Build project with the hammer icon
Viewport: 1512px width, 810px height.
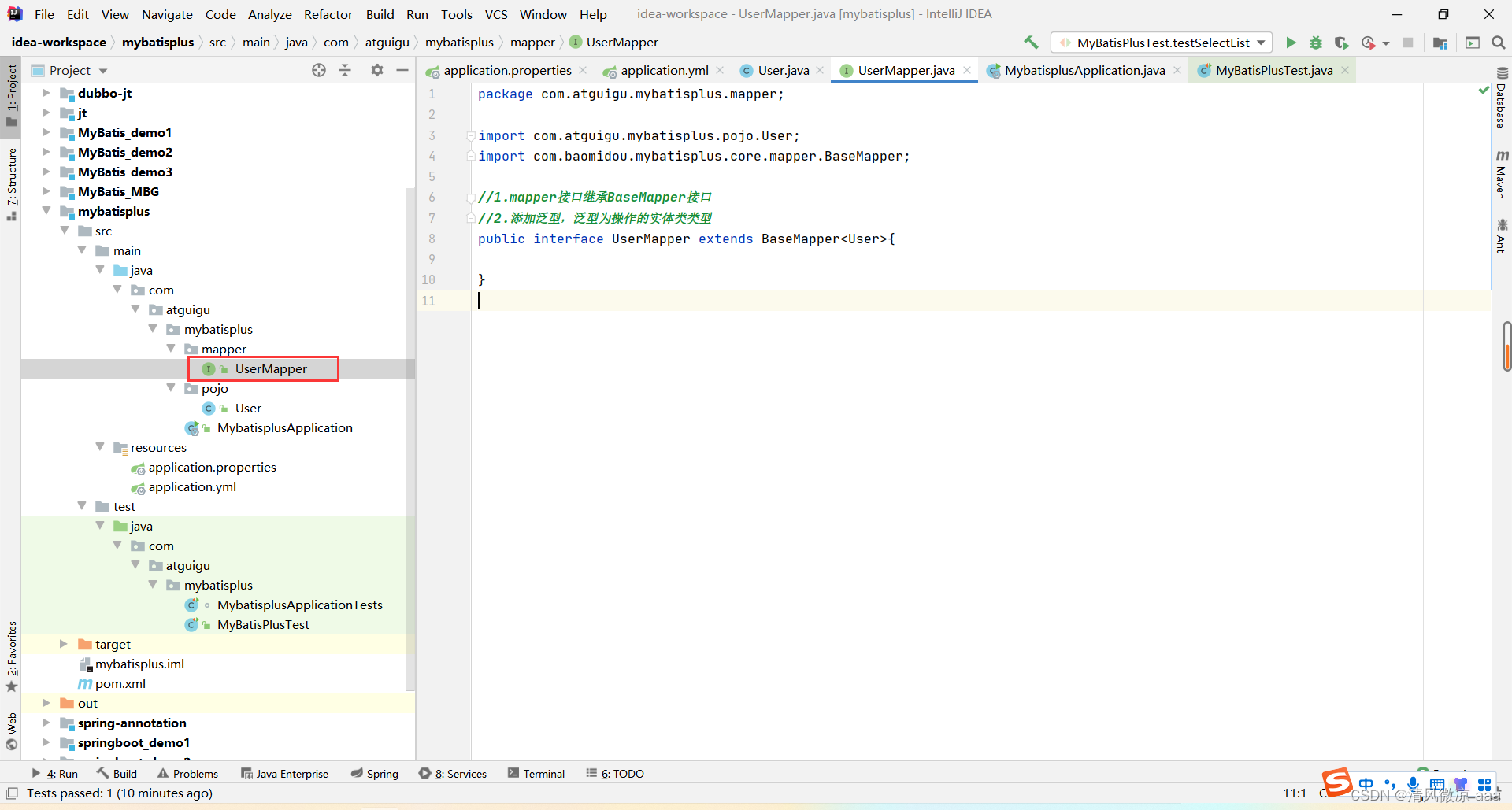[x=1031, y=43]
